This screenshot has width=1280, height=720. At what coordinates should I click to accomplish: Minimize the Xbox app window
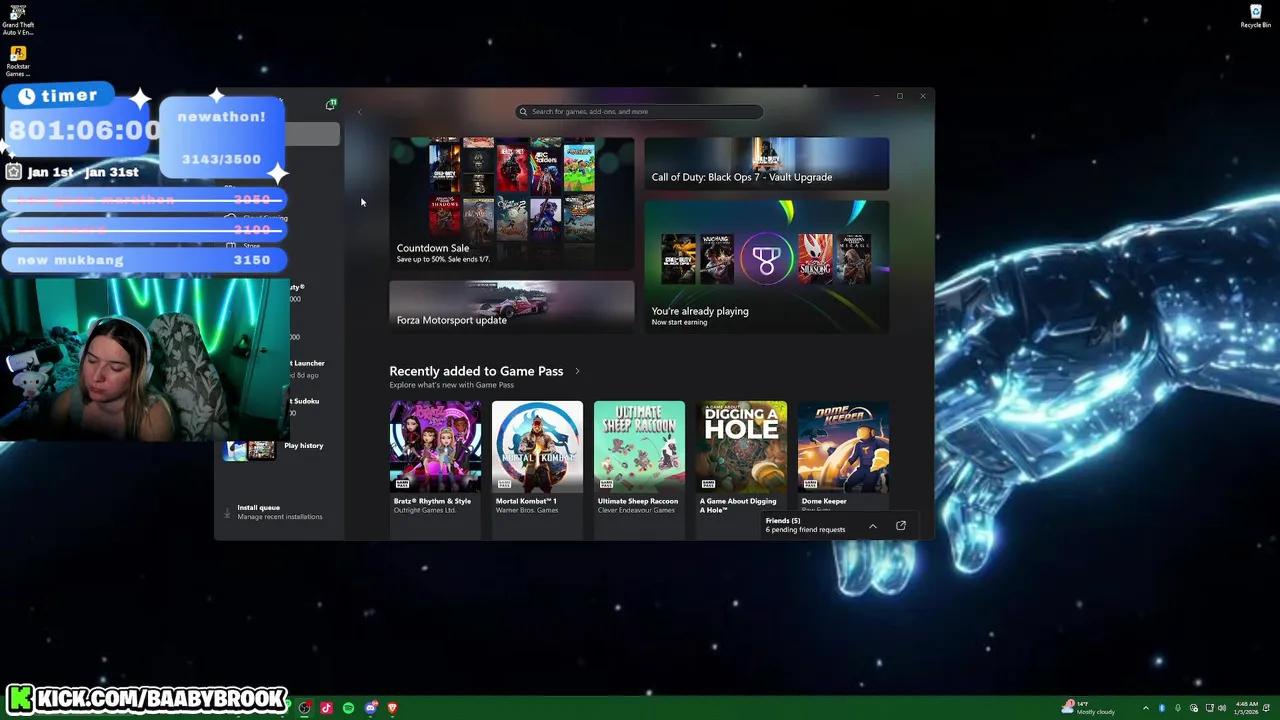[876, 96]
